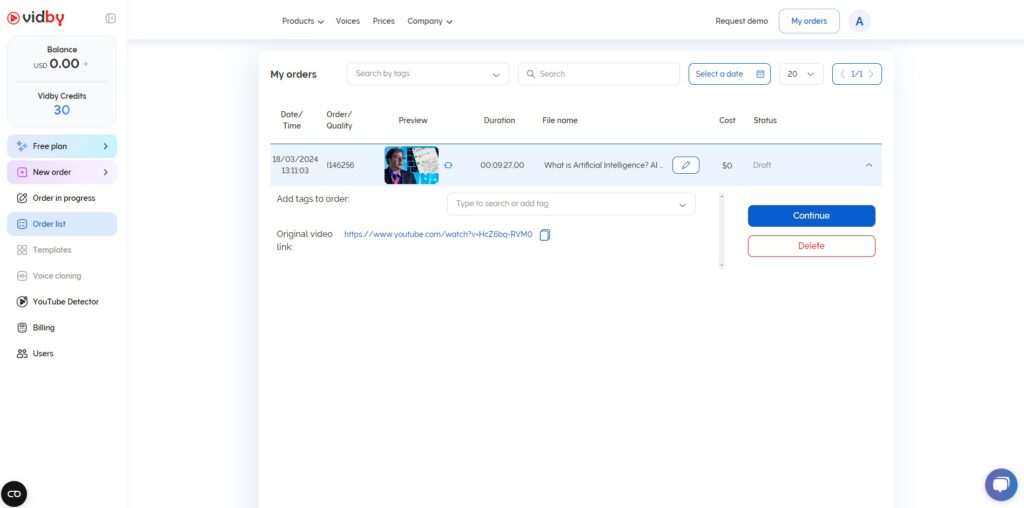Open Templates in the sidebar

coord(62,250)
